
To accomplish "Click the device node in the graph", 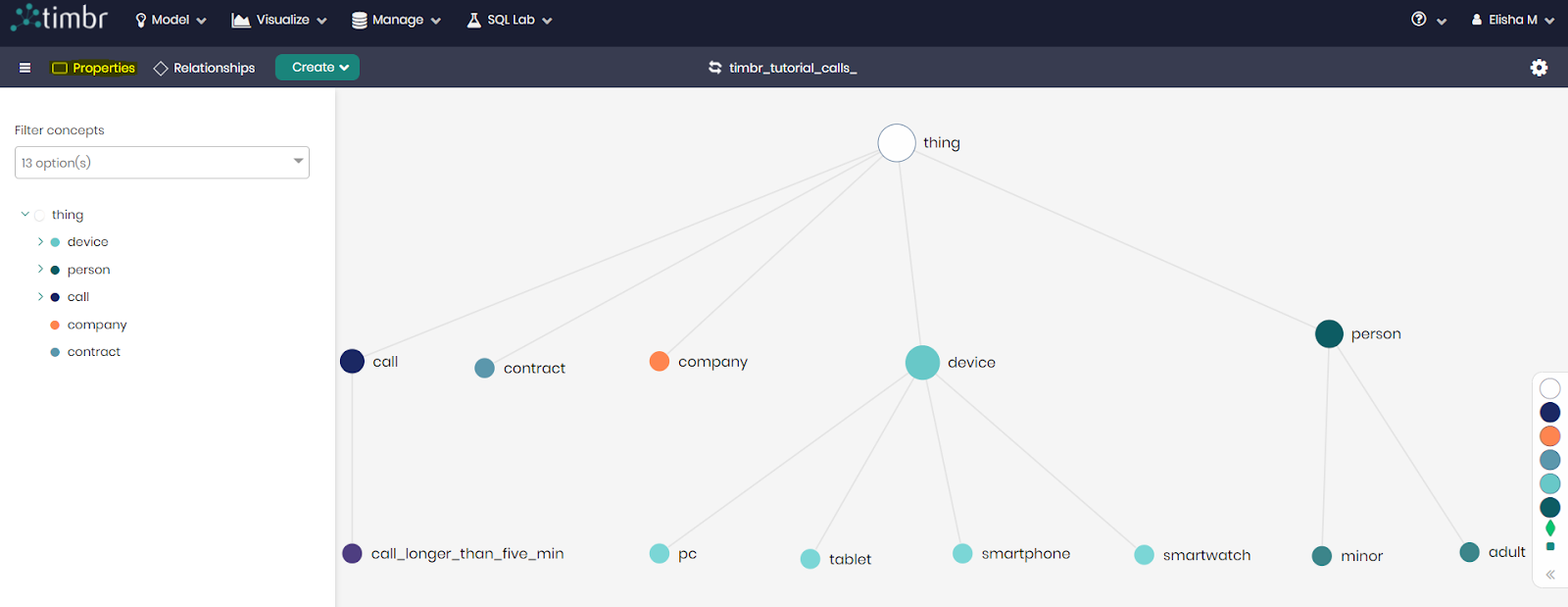I will (922, 363).
